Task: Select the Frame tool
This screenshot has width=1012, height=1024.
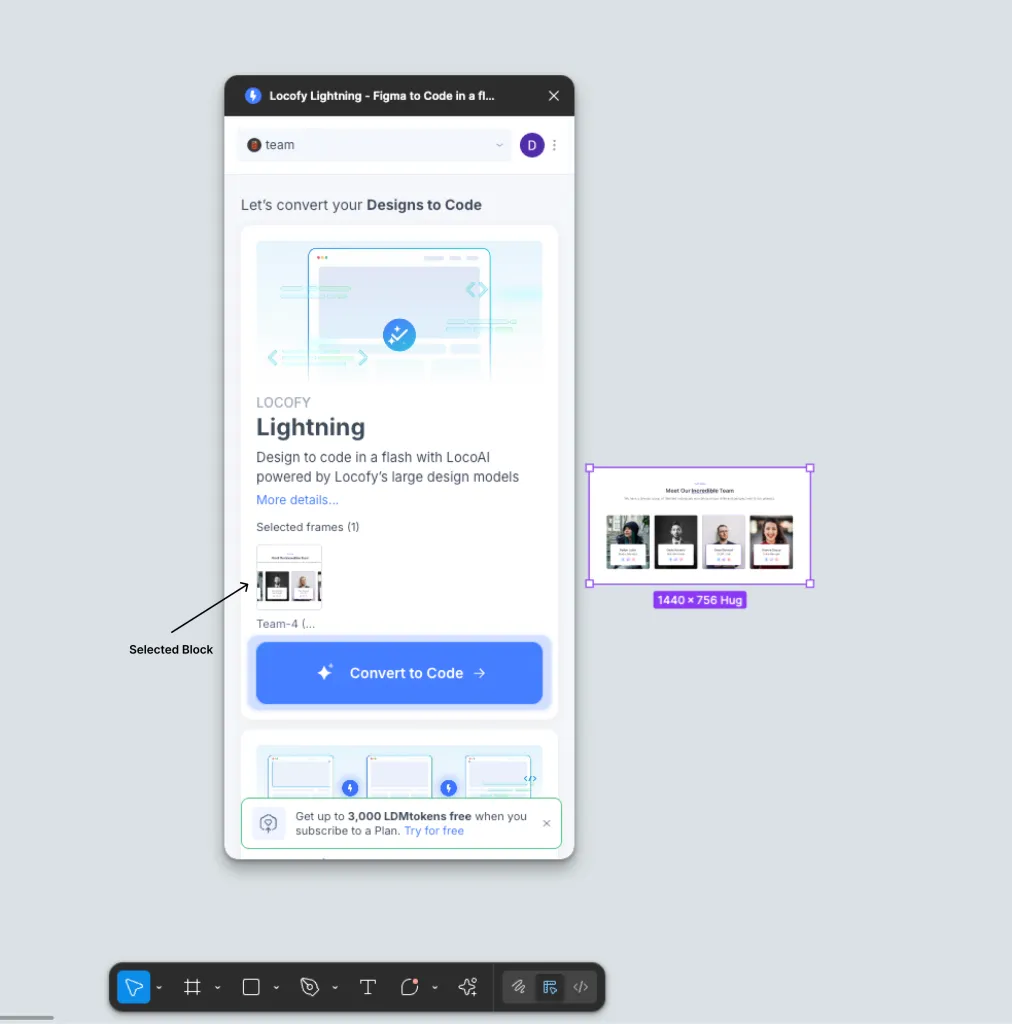Action: [192, 987]
